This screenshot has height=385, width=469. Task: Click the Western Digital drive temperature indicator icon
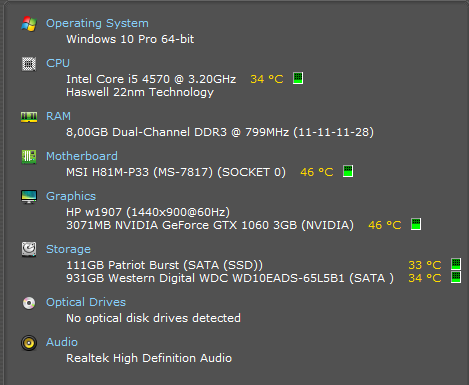coord(456,277)
